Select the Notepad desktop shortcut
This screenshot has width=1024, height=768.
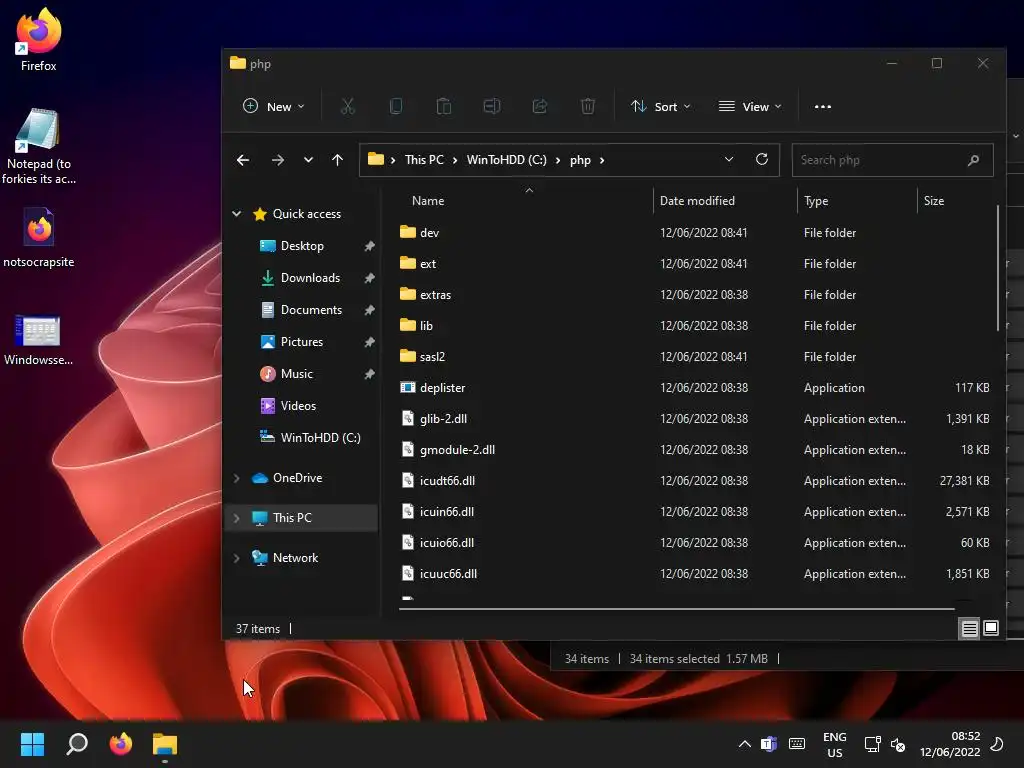point(39,147)
